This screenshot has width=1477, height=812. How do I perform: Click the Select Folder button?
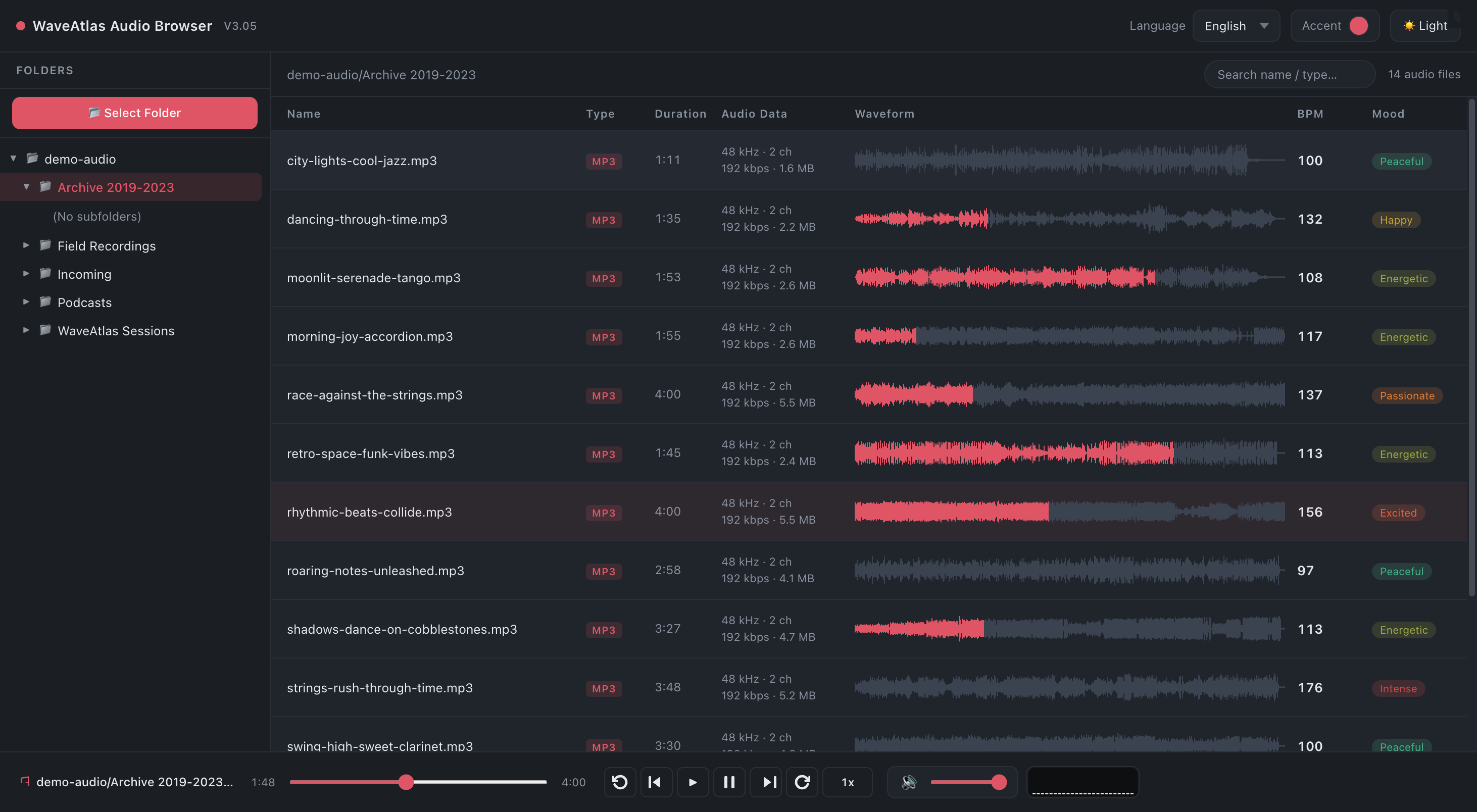pyautogui.click(x=135, y=113)
